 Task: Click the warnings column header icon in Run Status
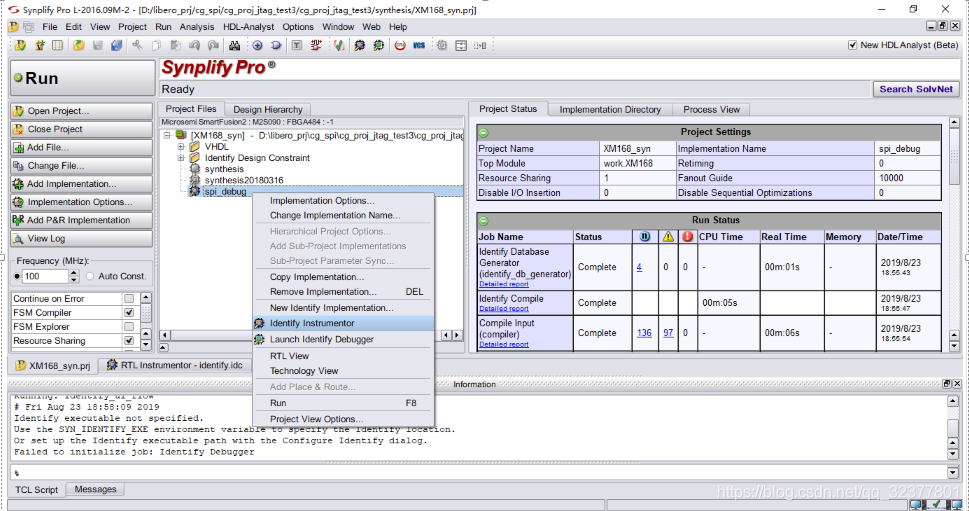click(668, 237)
